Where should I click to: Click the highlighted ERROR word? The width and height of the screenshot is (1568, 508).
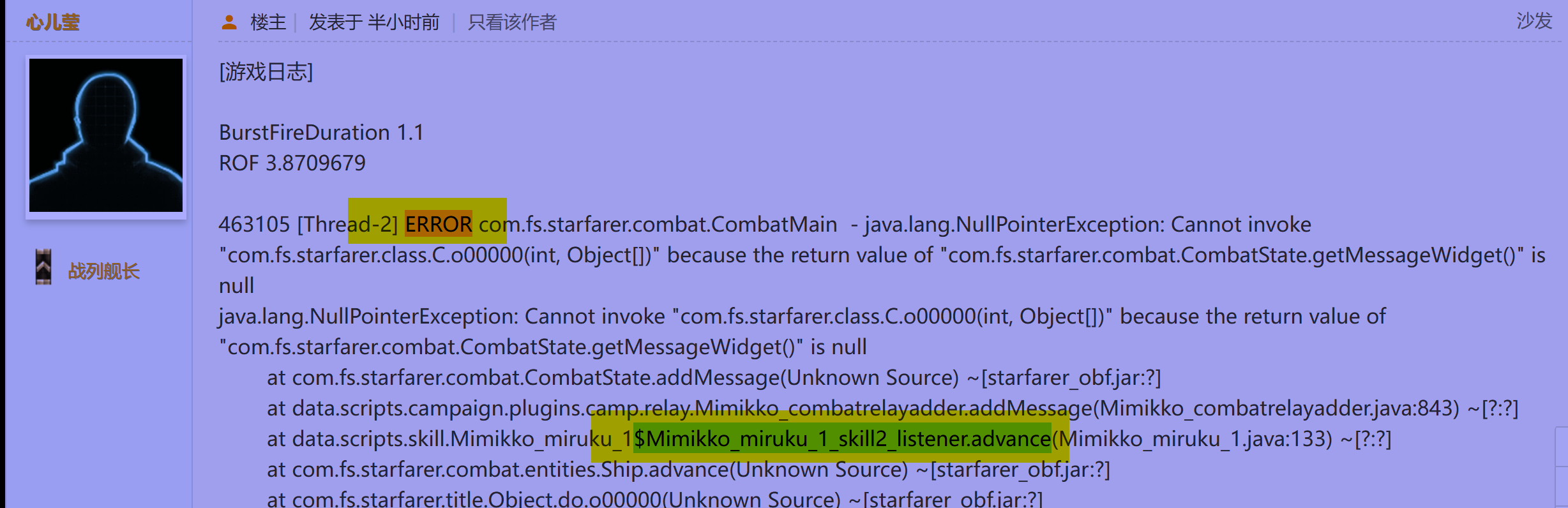pos(439,224)
